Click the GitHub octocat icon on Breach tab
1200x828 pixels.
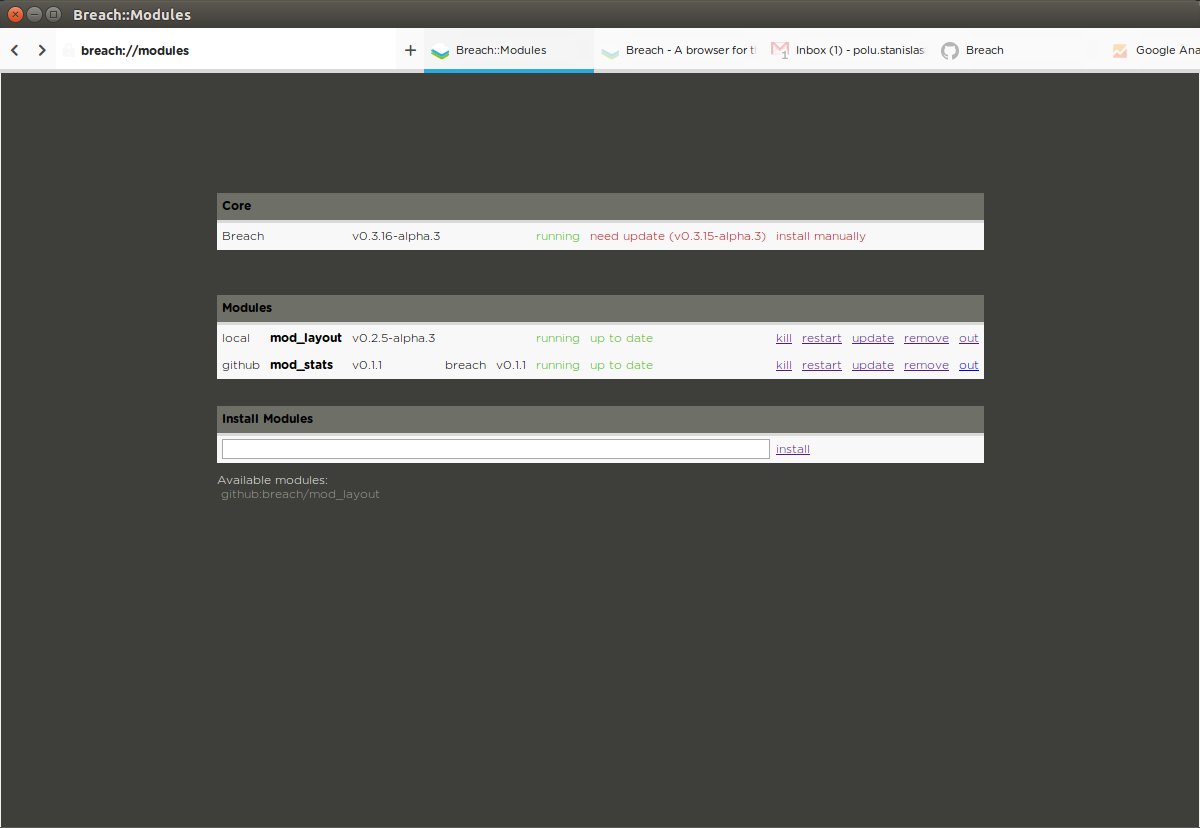pyautogui.click(x=950, y=51)
